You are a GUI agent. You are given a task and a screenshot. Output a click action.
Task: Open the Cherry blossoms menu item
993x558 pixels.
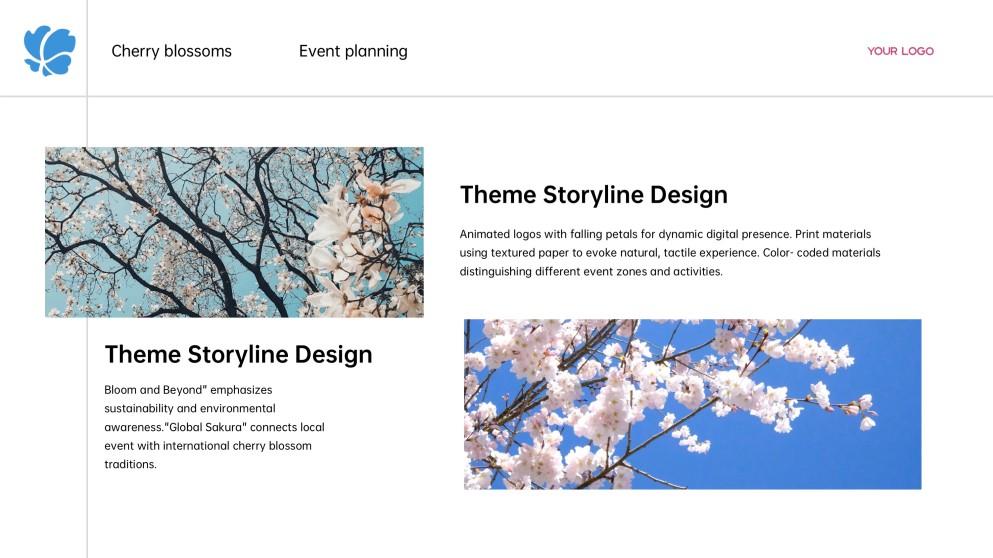(x=172, y=51)
